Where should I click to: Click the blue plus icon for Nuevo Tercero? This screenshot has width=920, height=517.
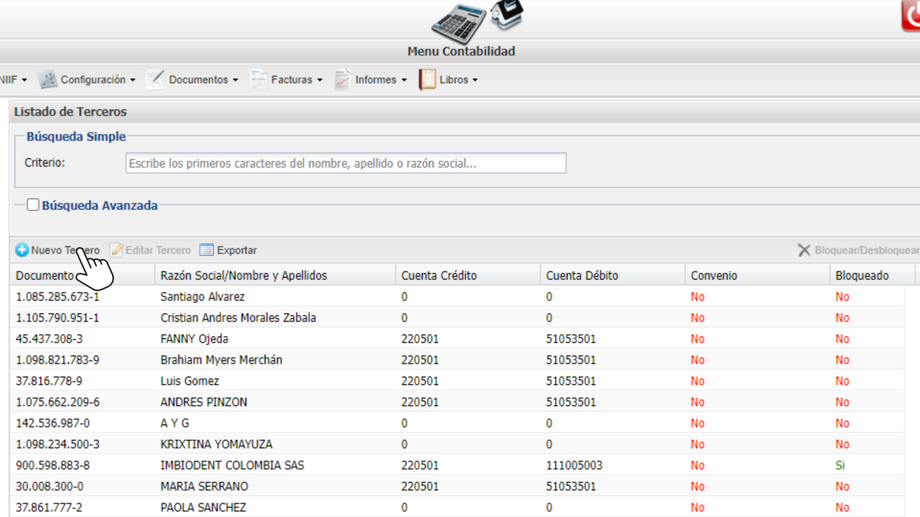point(22,250)
